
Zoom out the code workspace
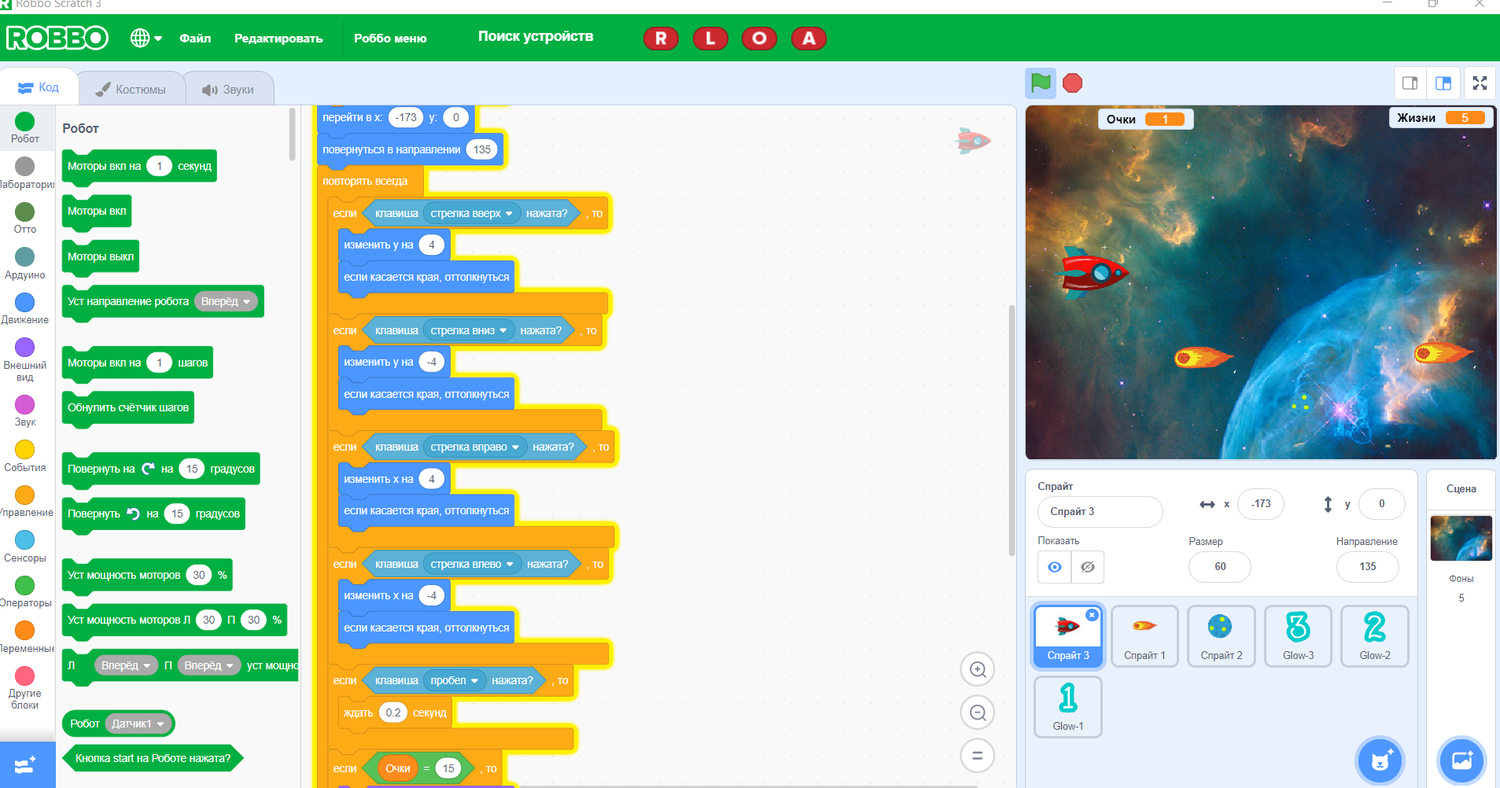tap(978, 712)
